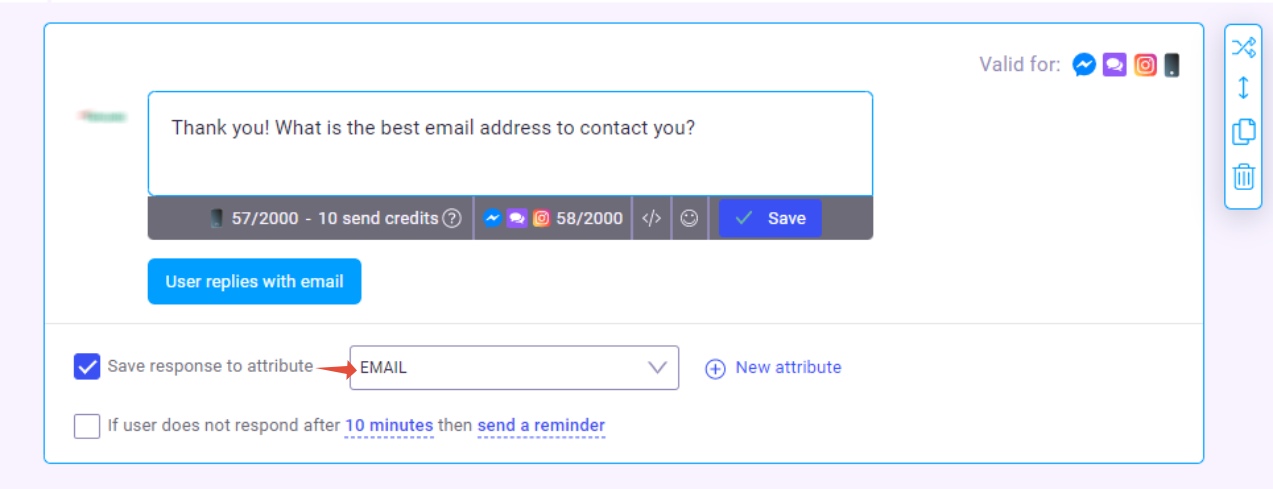Click the Messenger icon beside Valid for
Screen dimensions: 1273x489
point(1084,65)
